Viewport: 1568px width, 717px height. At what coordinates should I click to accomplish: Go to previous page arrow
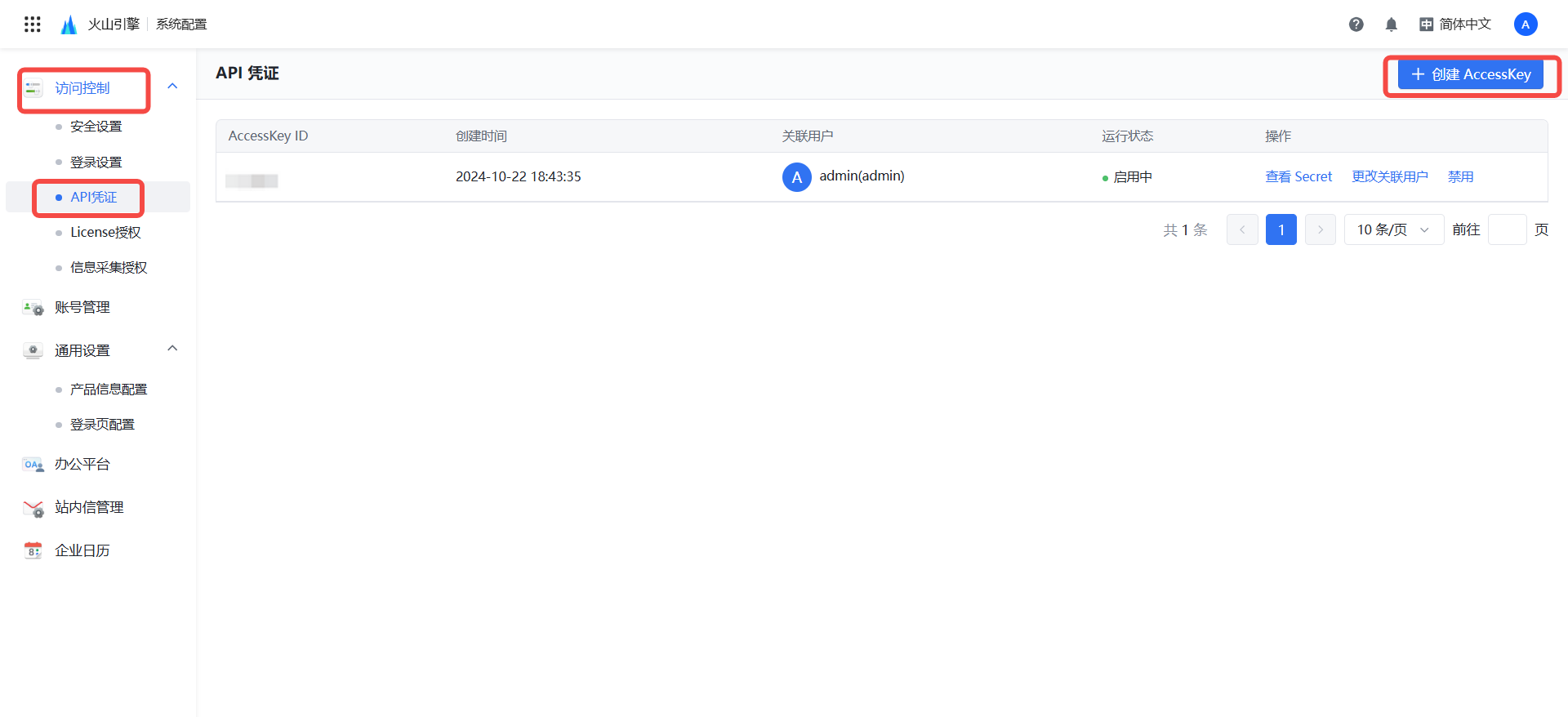tap(1242, 230)
